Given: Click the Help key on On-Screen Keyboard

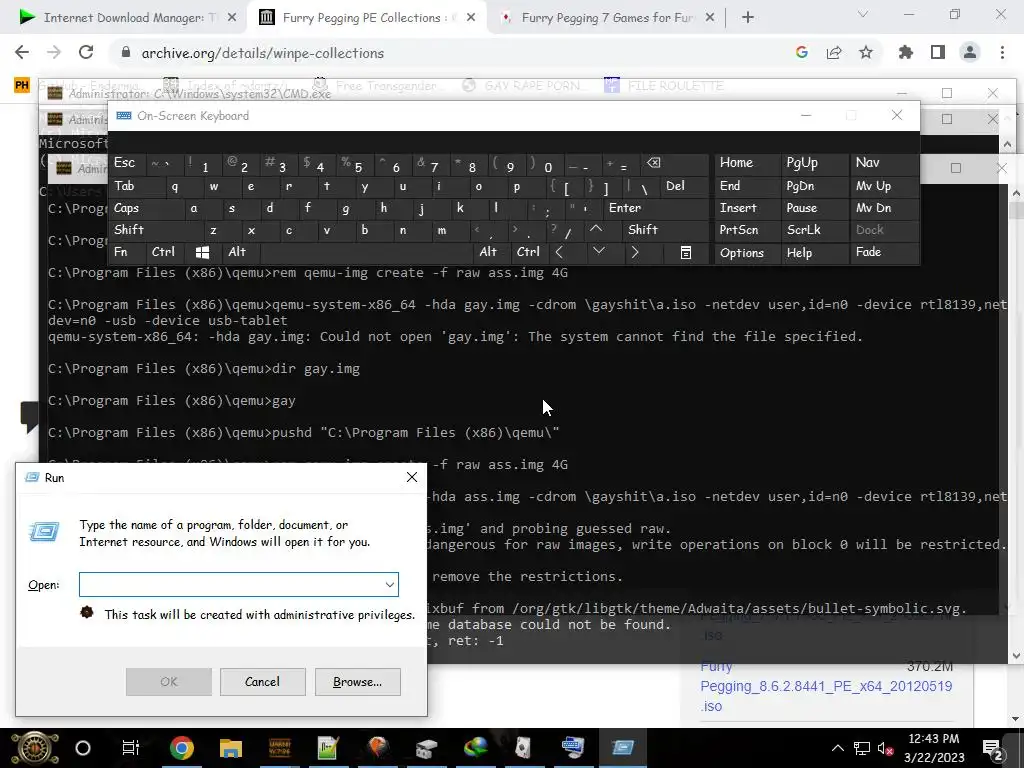Looking at the screenshot, I should click(x=815, y=253).
